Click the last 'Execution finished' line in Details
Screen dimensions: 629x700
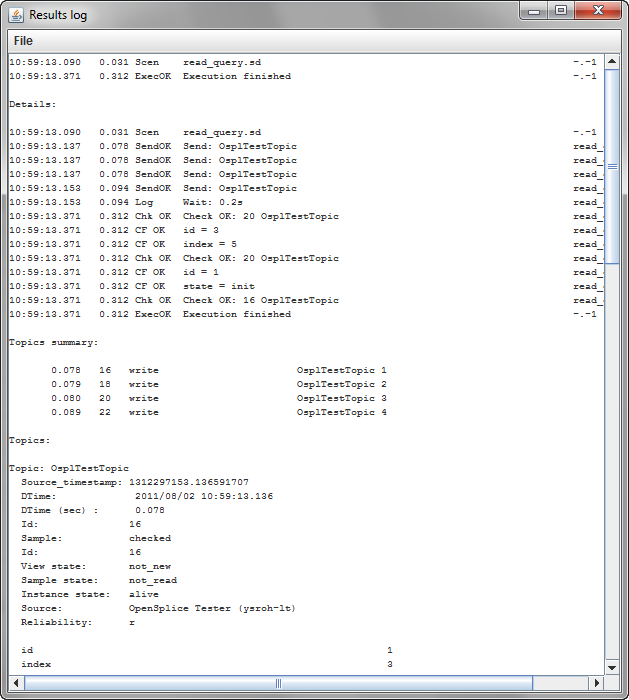click(237, 314)
